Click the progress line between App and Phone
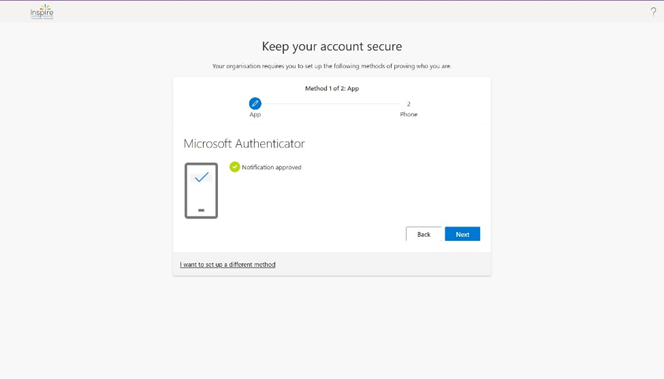Viewport: 664px width, 379px height. coord(332,104)
